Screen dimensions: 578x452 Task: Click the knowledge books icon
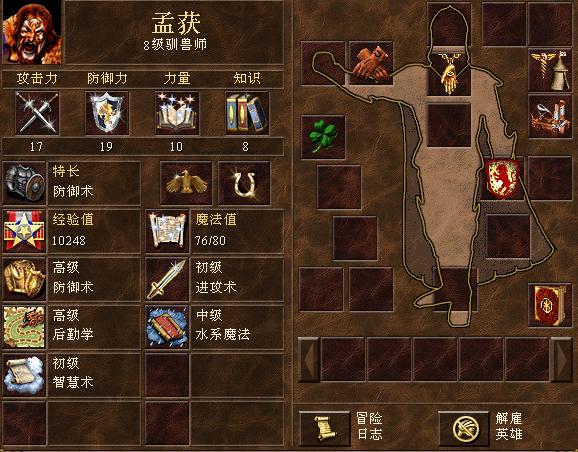[x=247, y=113]
